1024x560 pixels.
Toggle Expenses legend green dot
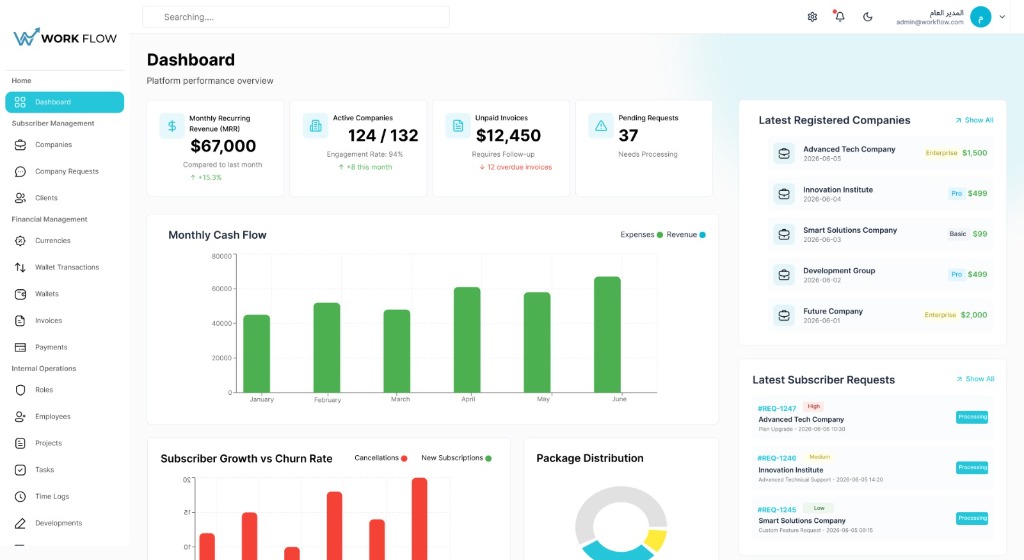click(660, 235)
